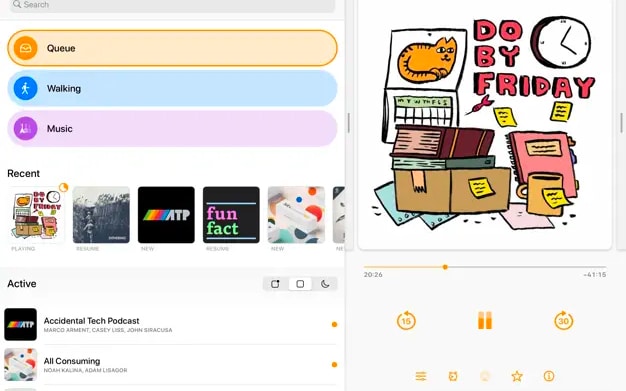Click the elapsed time 20:26
The height and width of the screenshot is (391, 626).
[373, 275]
